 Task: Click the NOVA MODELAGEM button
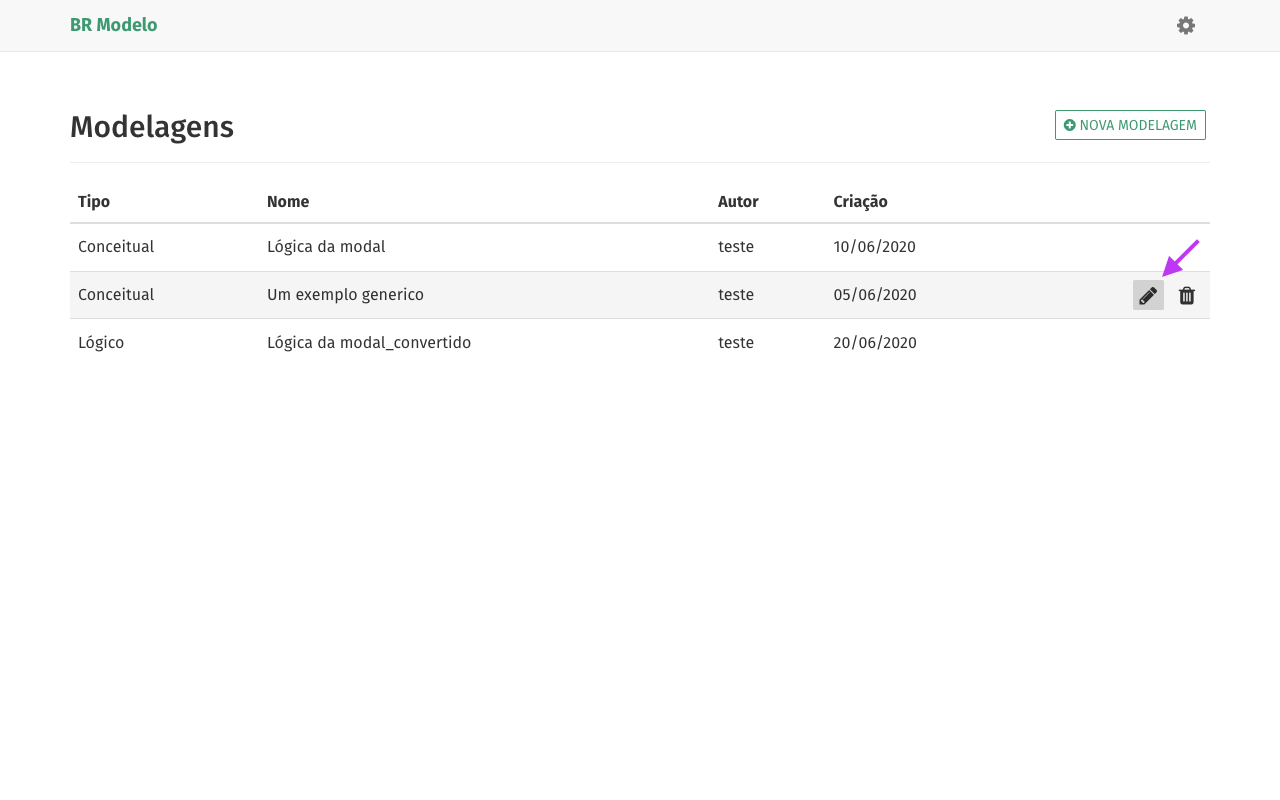tap(1130, 124)
